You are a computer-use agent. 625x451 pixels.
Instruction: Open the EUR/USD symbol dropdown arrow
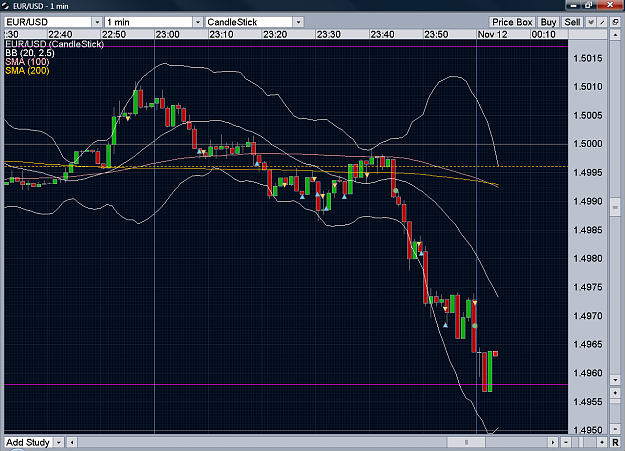pyautogui.click(x=97, y=22)
